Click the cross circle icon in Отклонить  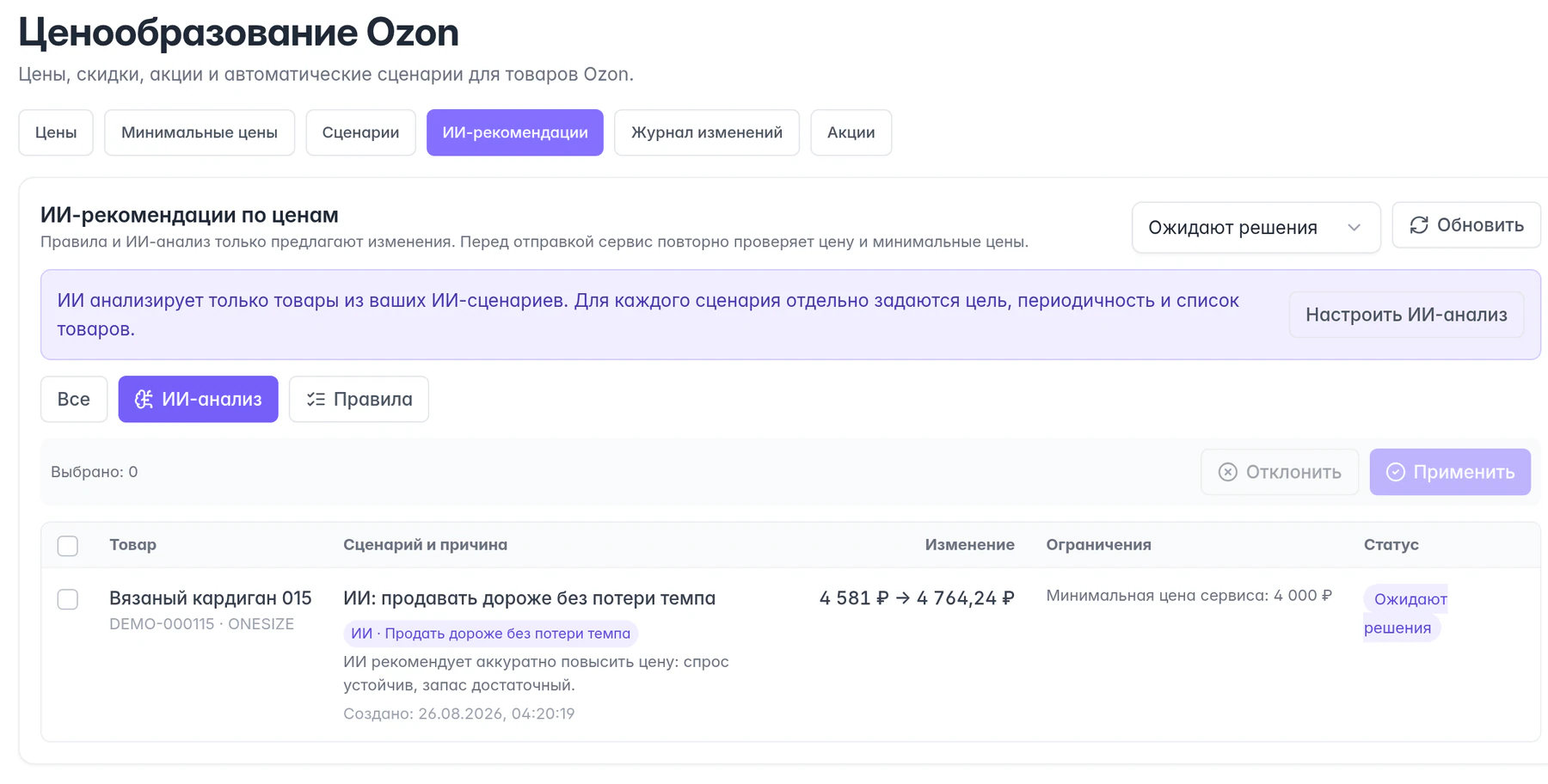1228,472
